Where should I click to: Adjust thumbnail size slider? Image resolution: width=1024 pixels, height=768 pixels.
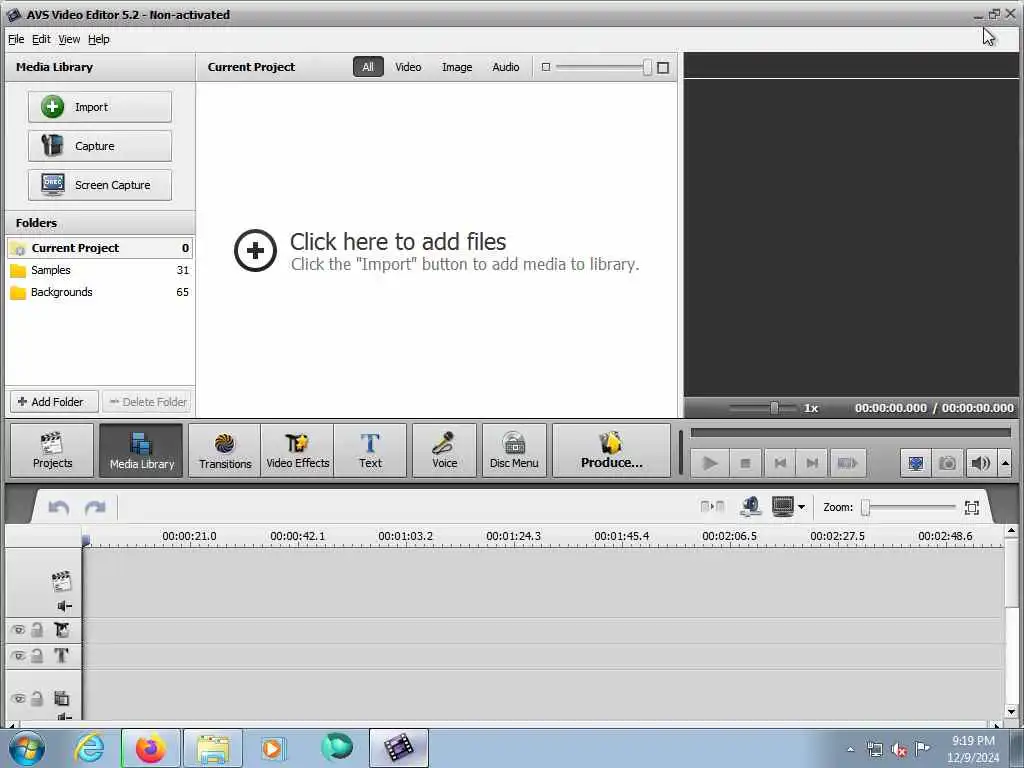click(x=647, y=67)
